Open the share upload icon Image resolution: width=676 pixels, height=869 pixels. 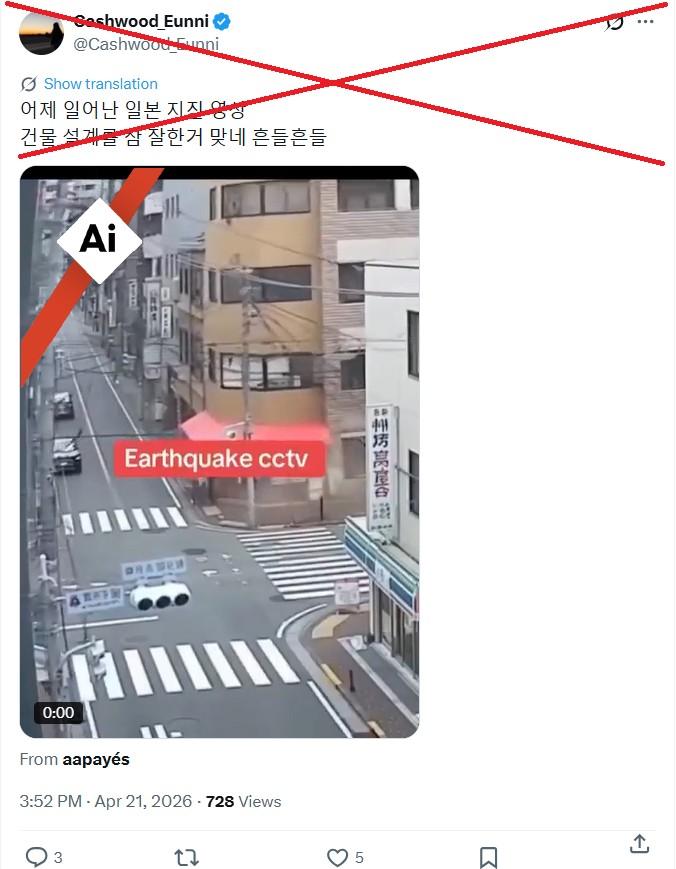639,844
